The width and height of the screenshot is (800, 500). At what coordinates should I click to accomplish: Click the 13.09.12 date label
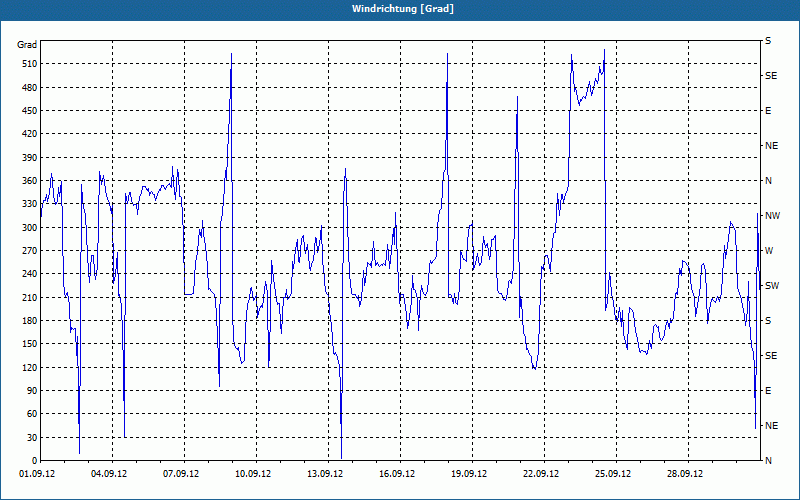tap(325, 474)
